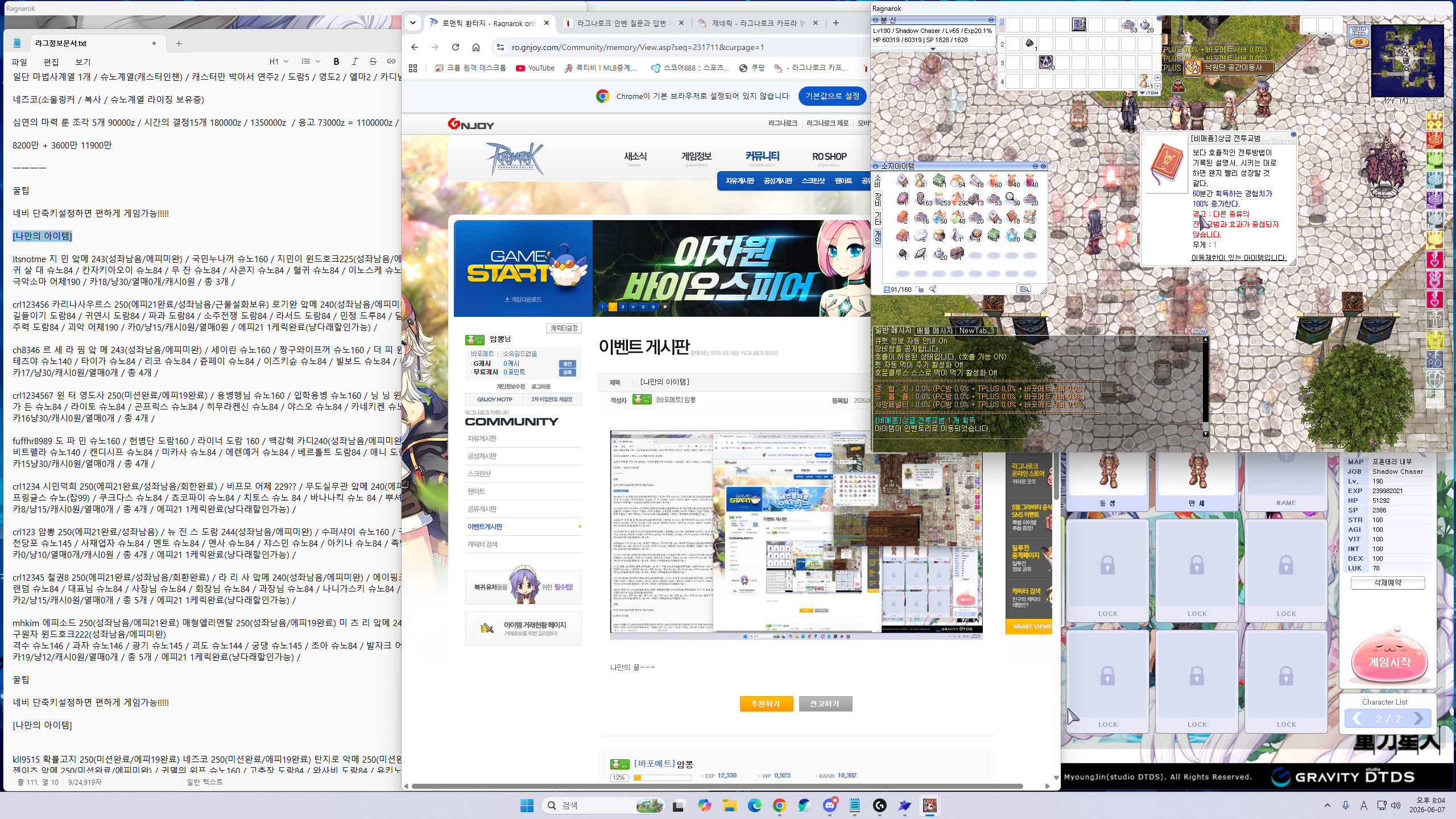The image size is (1456, 819).
Task: Click the Chrome address bar URL
Action: click(638, 47)
